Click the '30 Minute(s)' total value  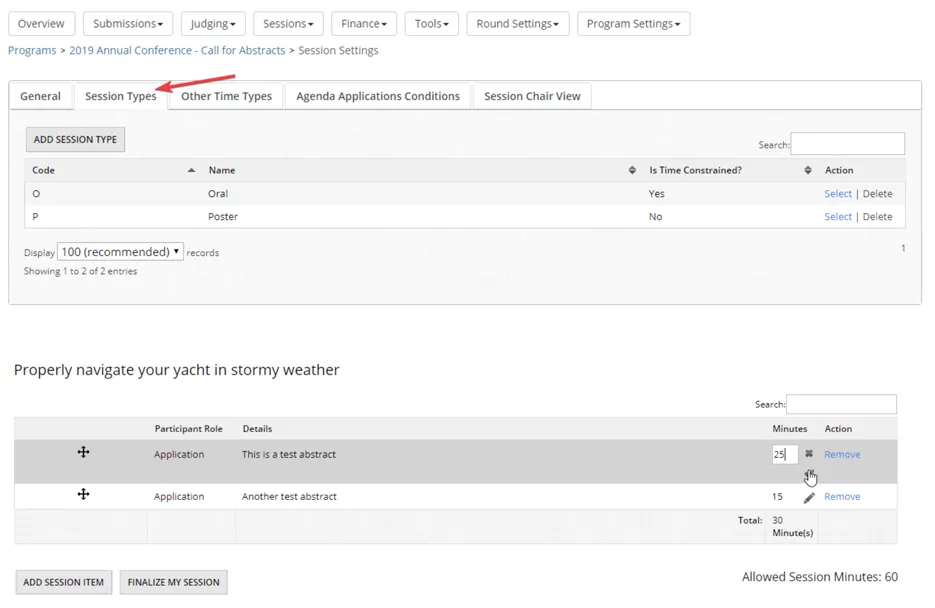click(792, 526)
